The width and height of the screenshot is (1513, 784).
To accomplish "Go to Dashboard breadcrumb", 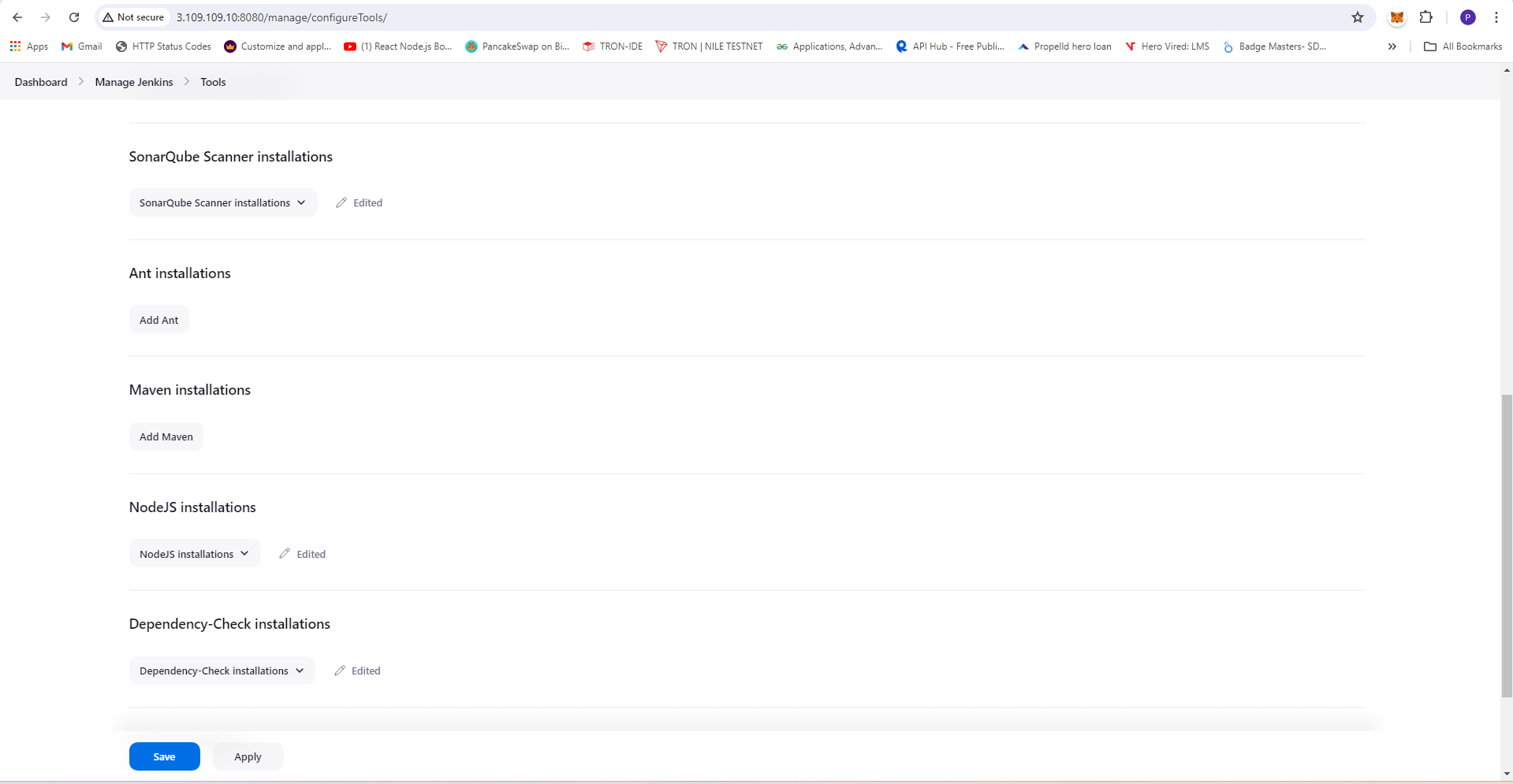I will [41, 82].
